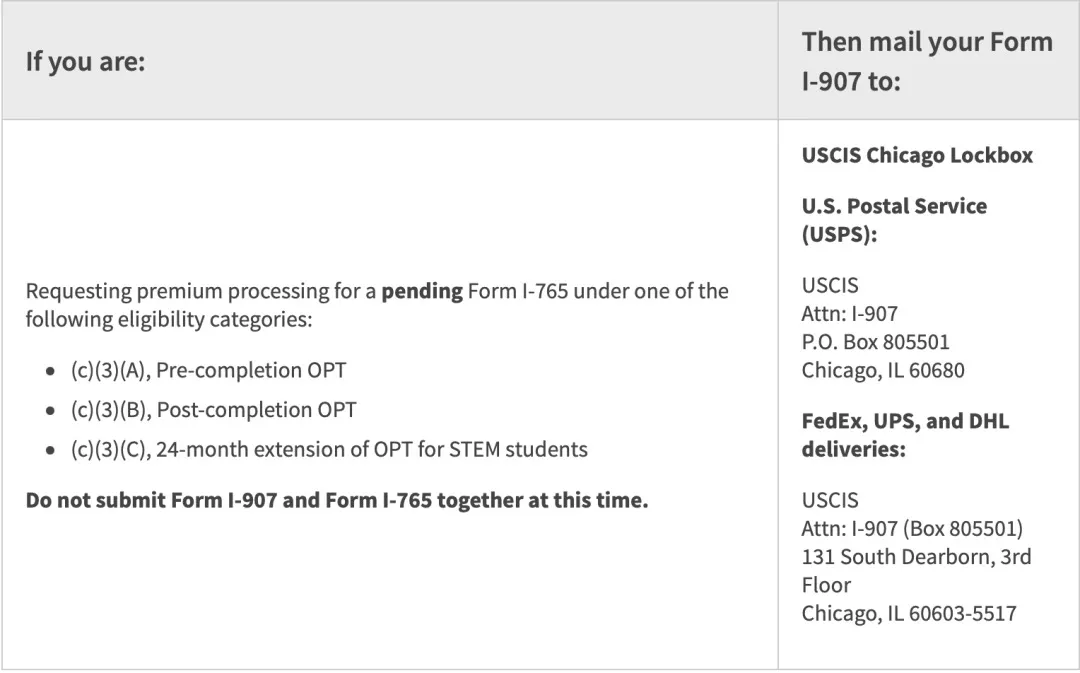The image size is (1080, 673).
Task: Click the "U.S. Postal Service (USPS):" label
Action: point(894,220)
